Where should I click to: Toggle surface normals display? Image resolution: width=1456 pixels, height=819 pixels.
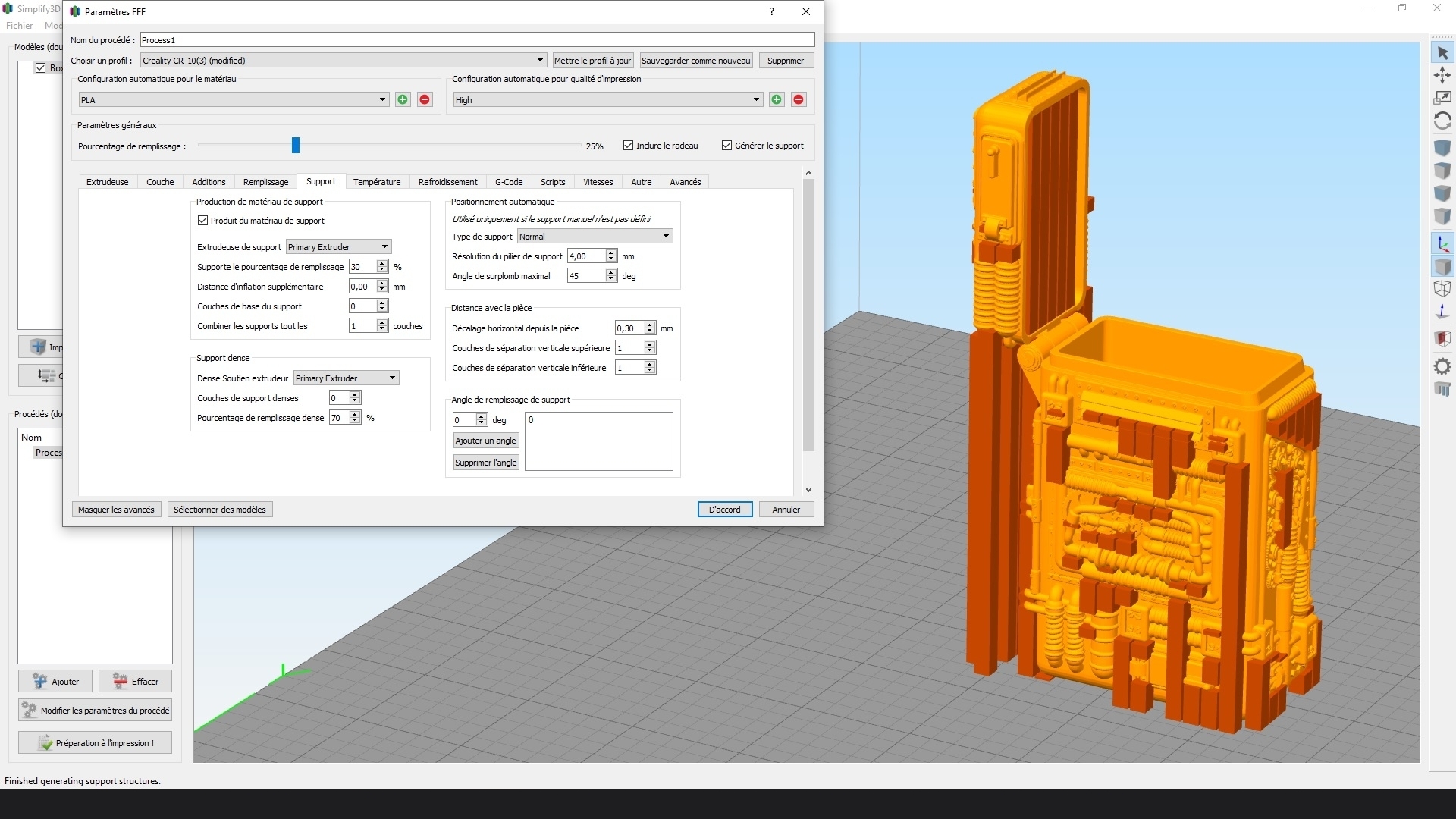pyautogui.click(x=1442, y=311)
